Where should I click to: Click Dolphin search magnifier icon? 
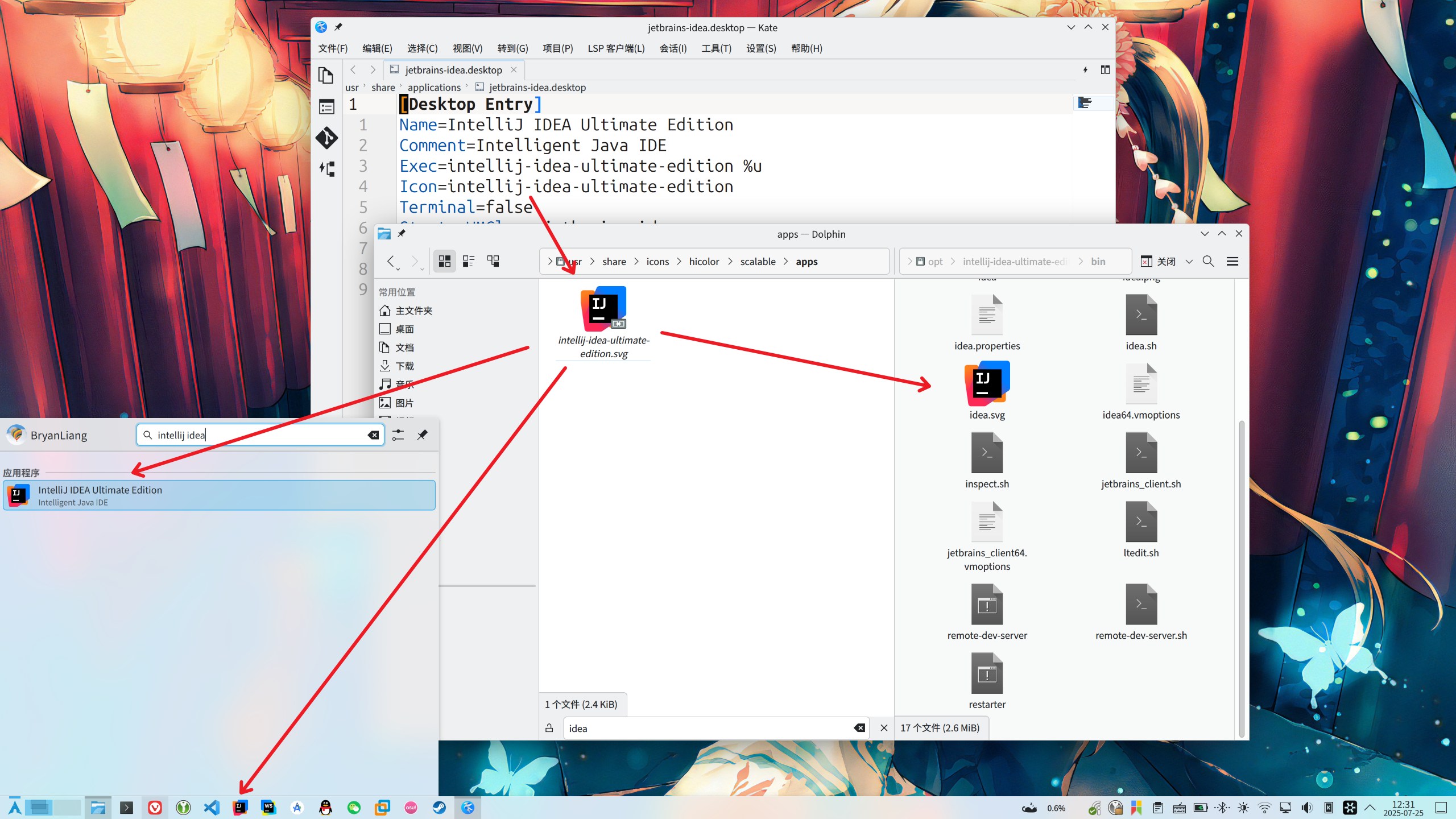(x=1208, y=261)
